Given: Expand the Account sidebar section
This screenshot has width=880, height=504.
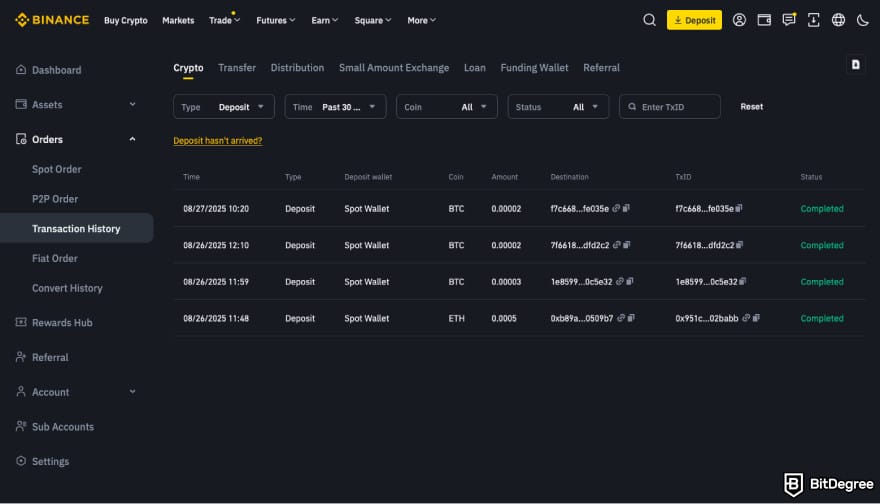Looking at the screenshot, I should click(x=132, y=392).
